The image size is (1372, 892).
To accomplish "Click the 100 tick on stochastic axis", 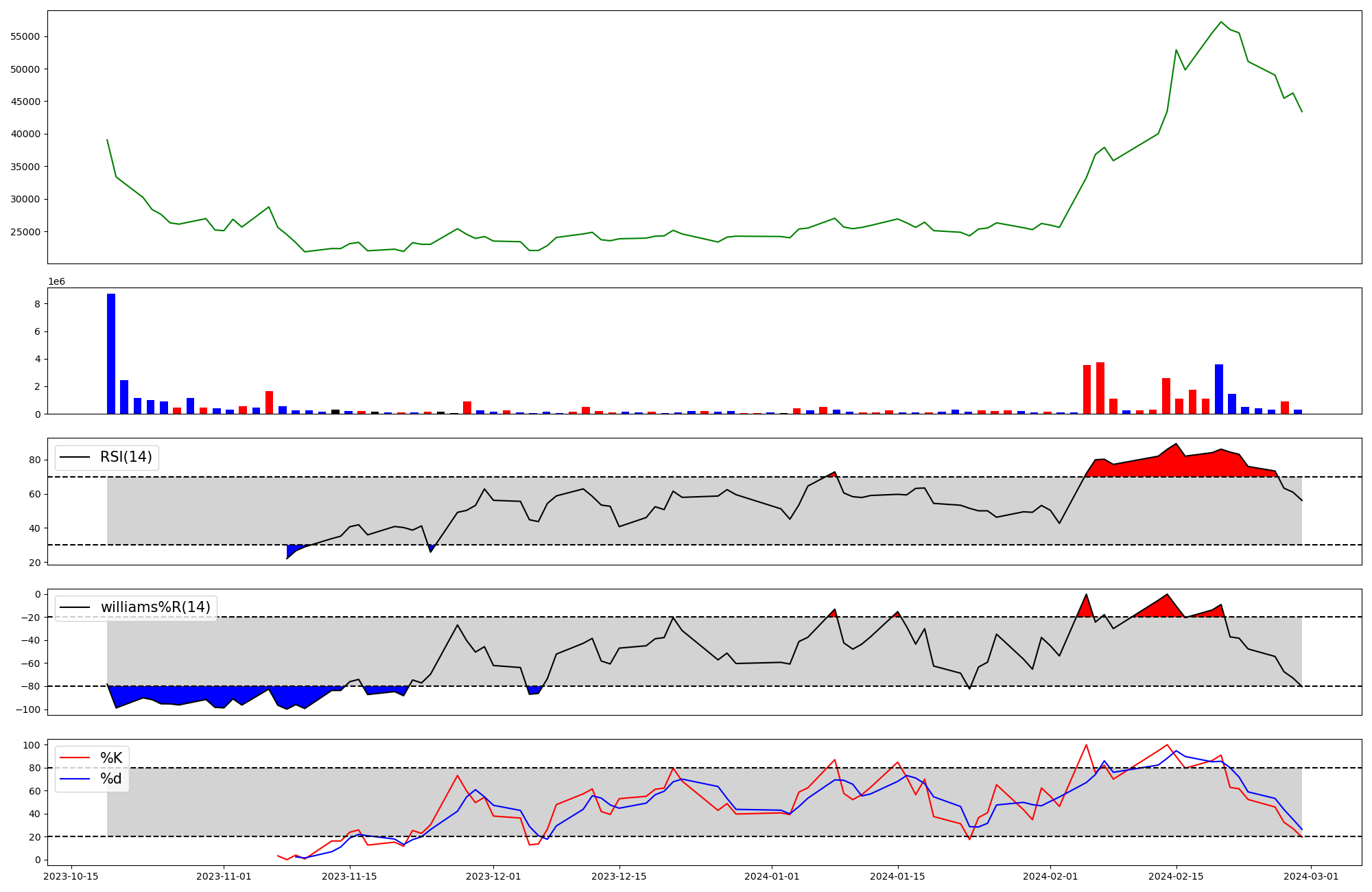I will [x=32, y=745].
